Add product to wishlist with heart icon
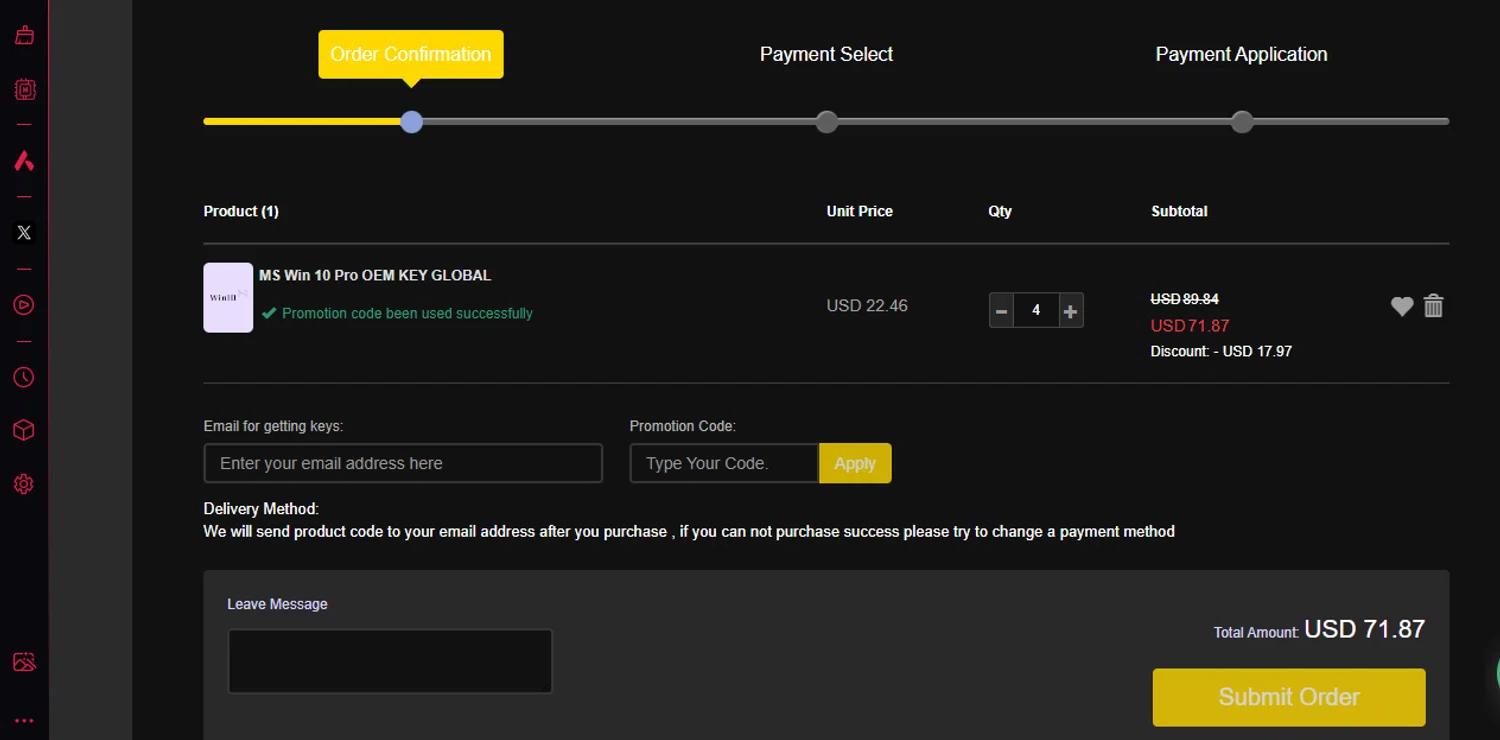This screenshot has height=740, width=1500. (1402, 307)
